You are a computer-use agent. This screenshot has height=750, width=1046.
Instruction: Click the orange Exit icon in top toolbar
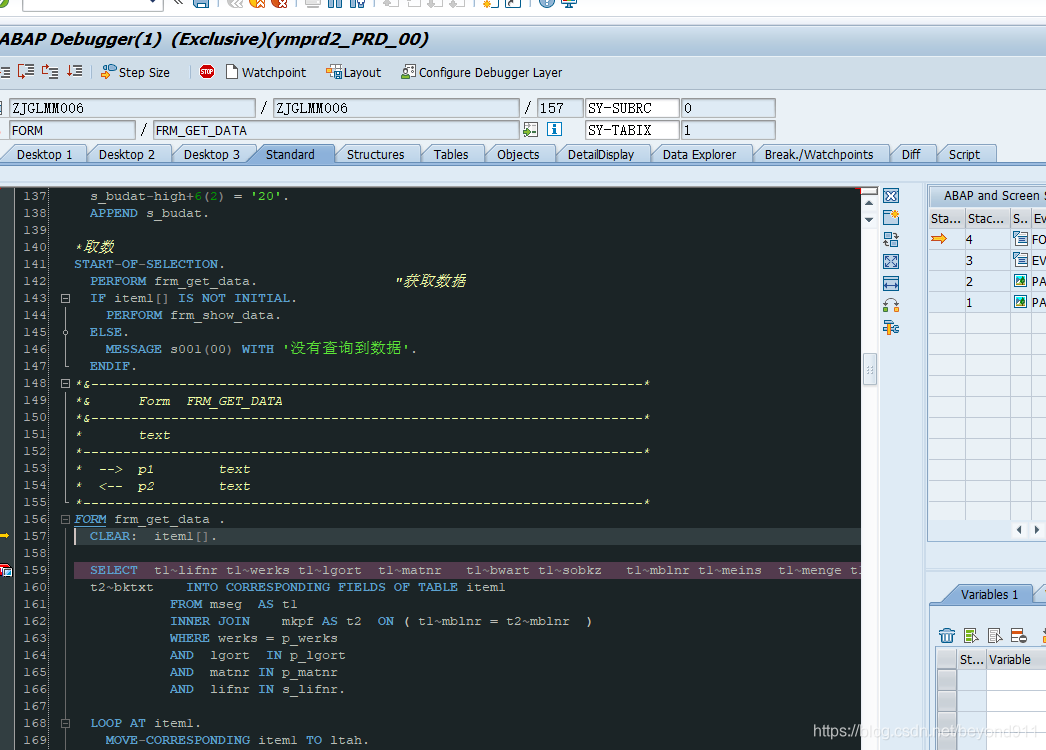pyautogui.click(x=257, y=3)
